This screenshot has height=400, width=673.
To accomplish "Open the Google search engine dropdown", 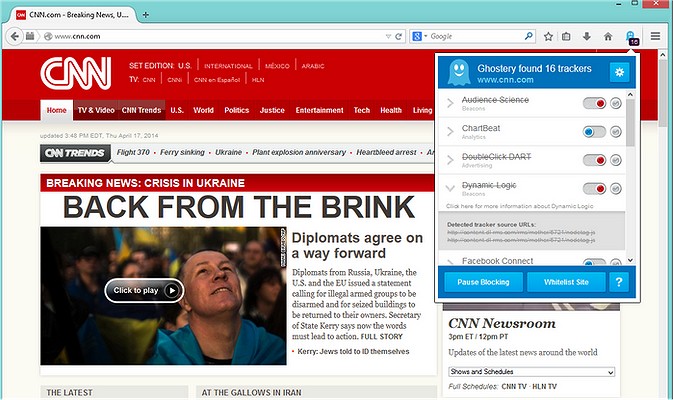I will [x=420, y=36].
